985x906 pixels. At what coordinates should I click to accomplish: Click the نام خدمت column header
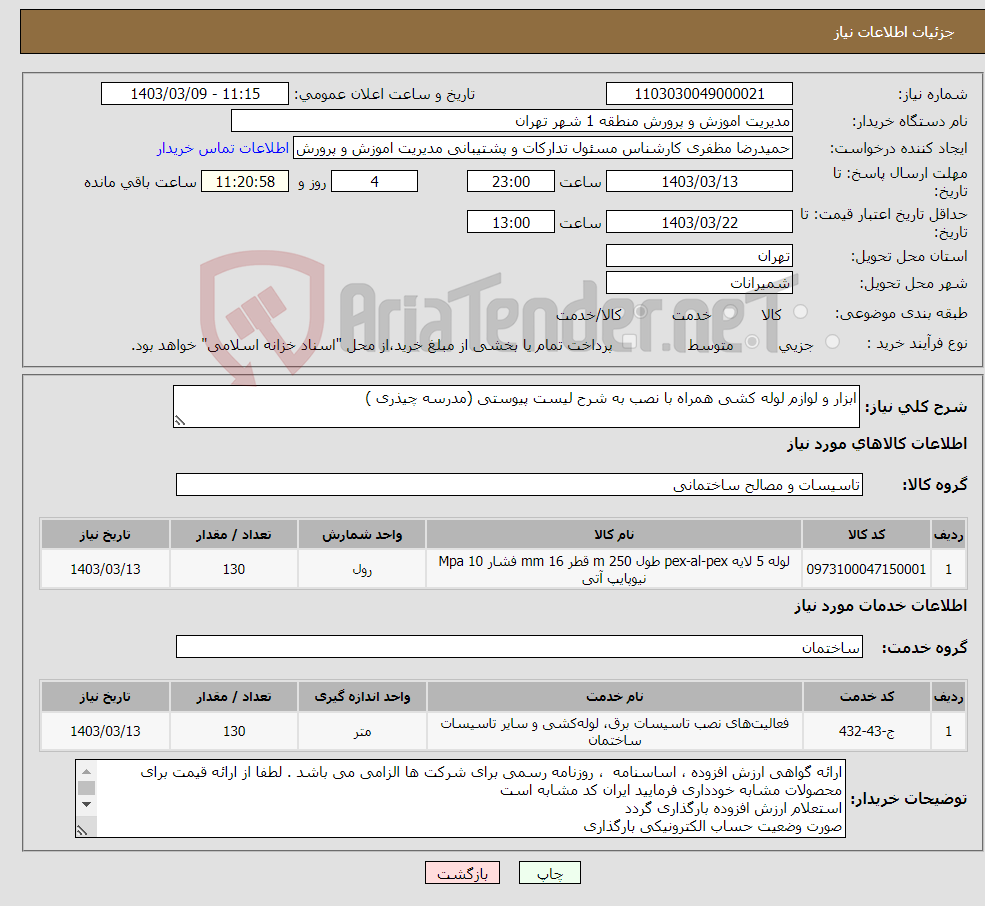[614, 696]
